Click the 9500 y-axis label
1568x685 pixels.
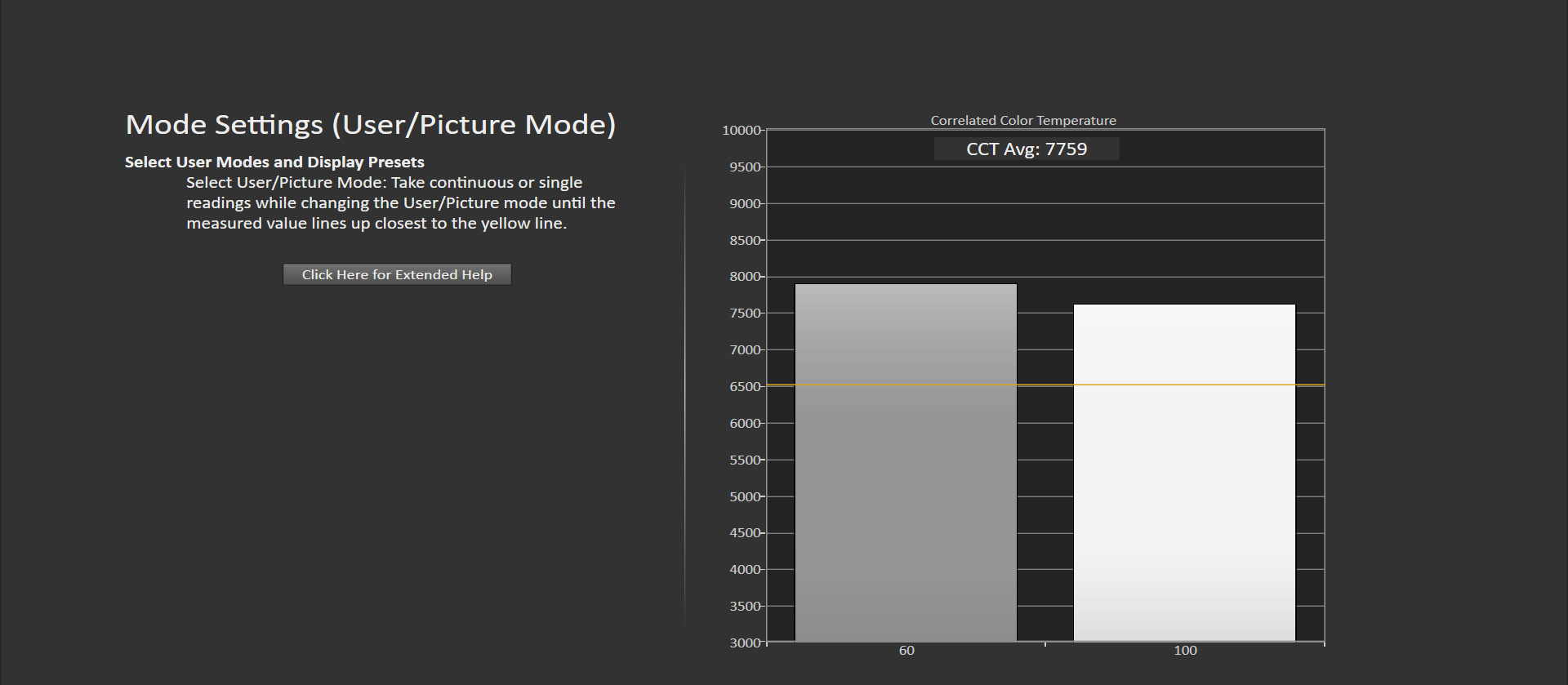[x=745, y=167]
